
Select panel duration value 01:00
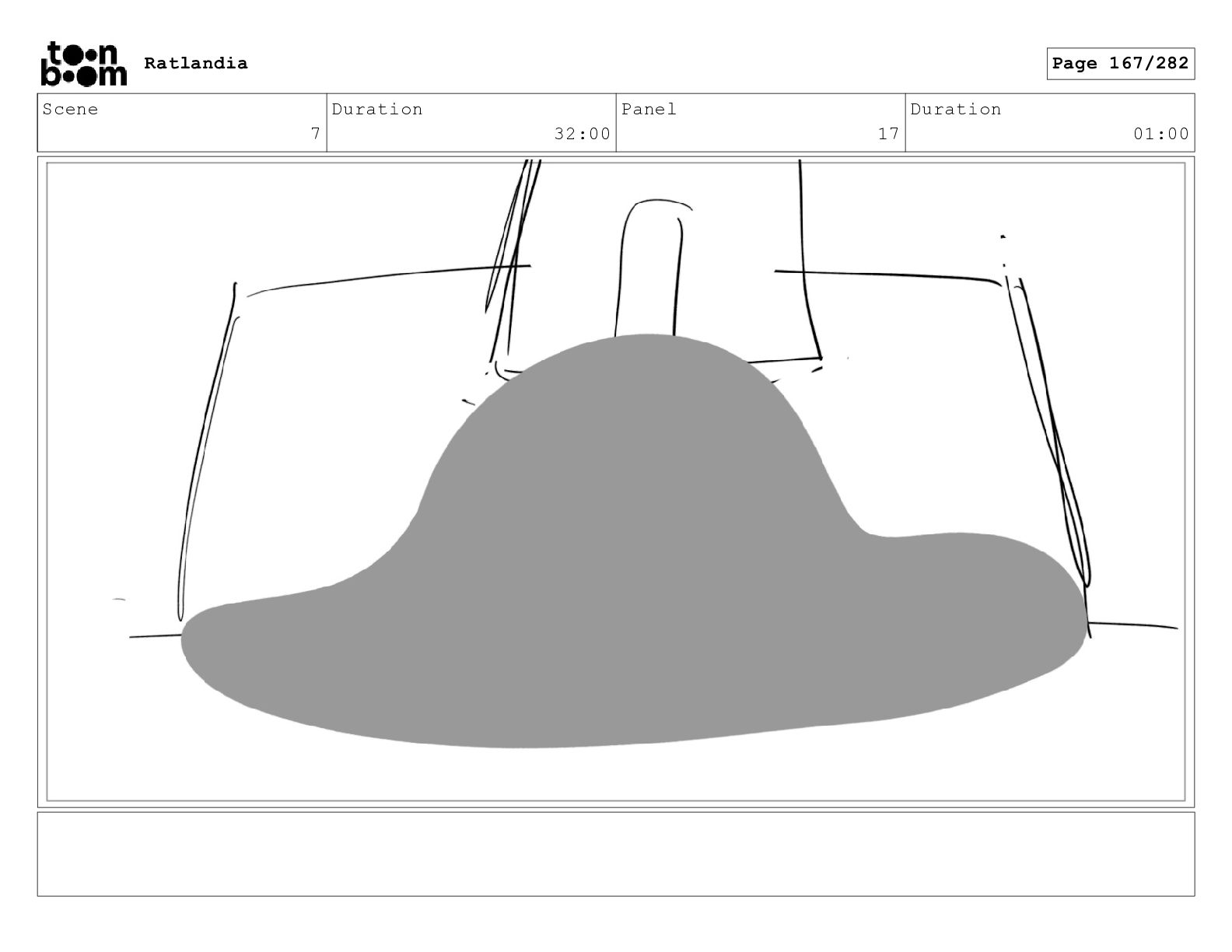(1160, 134)
